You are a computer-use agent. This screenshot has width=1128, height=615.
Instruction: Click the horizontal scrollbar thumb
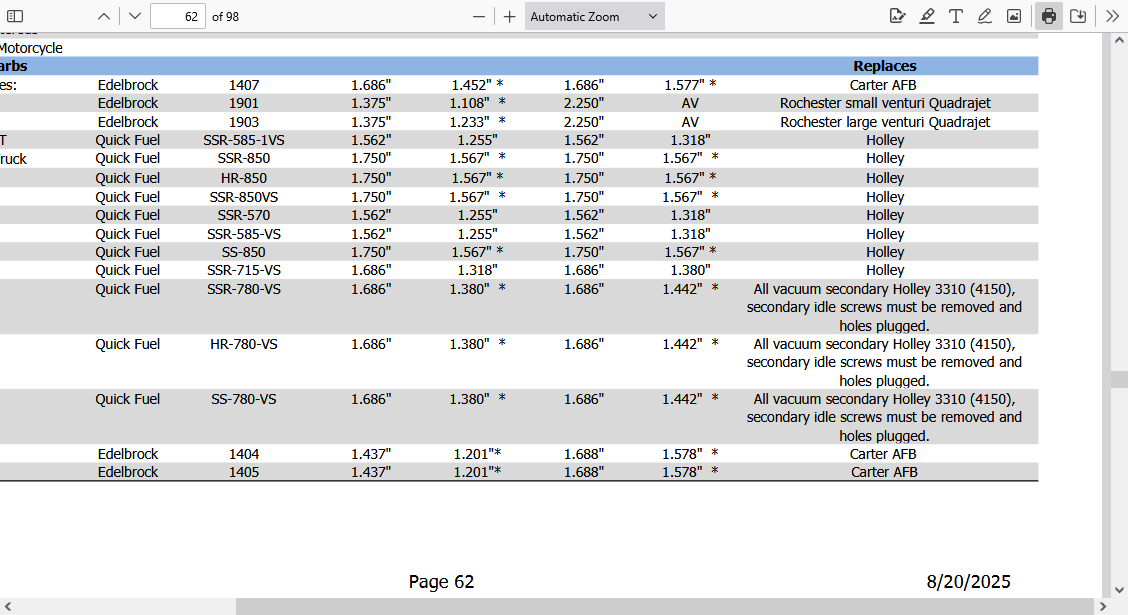(x=665, y=606)
